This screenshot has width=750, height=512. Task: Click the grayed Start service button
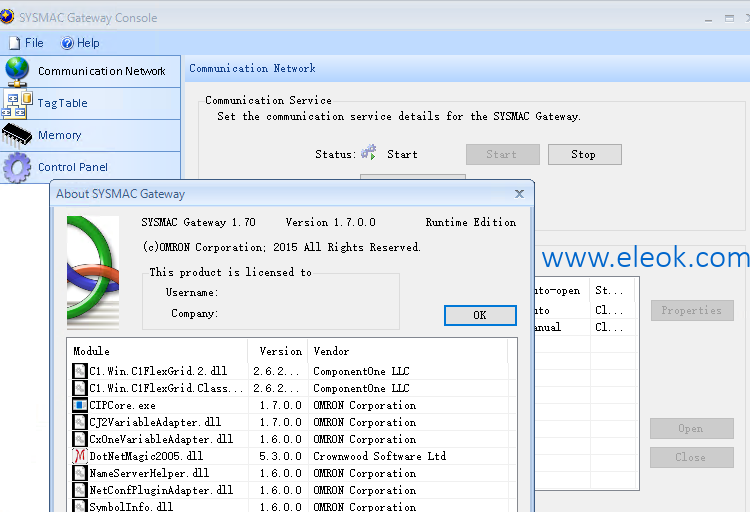503,155
